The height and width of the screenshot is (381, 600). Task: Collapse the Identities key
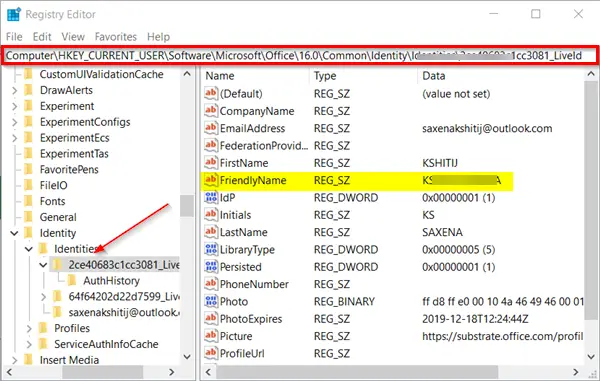(x=29, y=249)
